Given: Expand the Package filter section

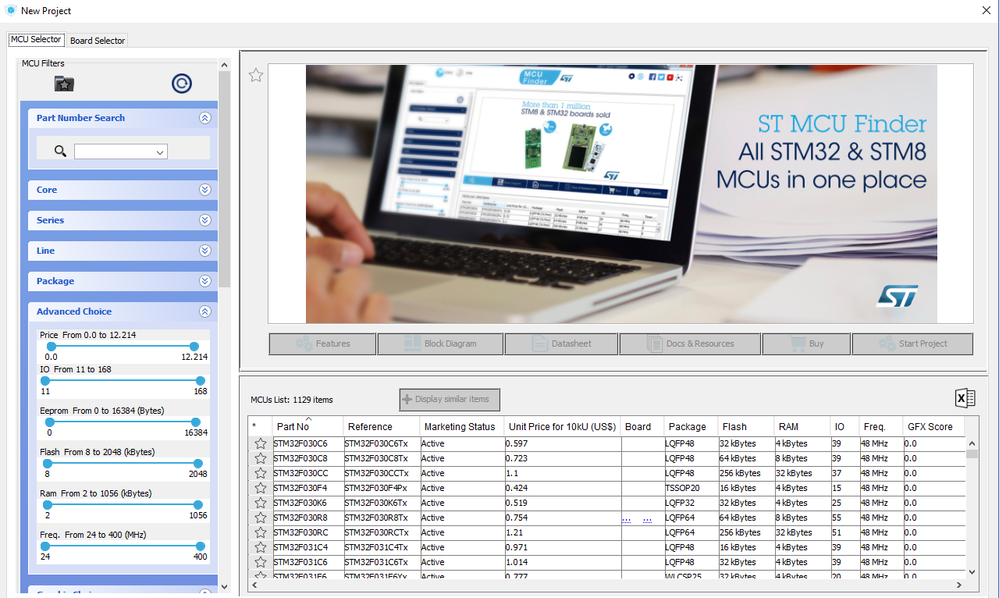Looking at the screenshot, I should click(205, 281).
